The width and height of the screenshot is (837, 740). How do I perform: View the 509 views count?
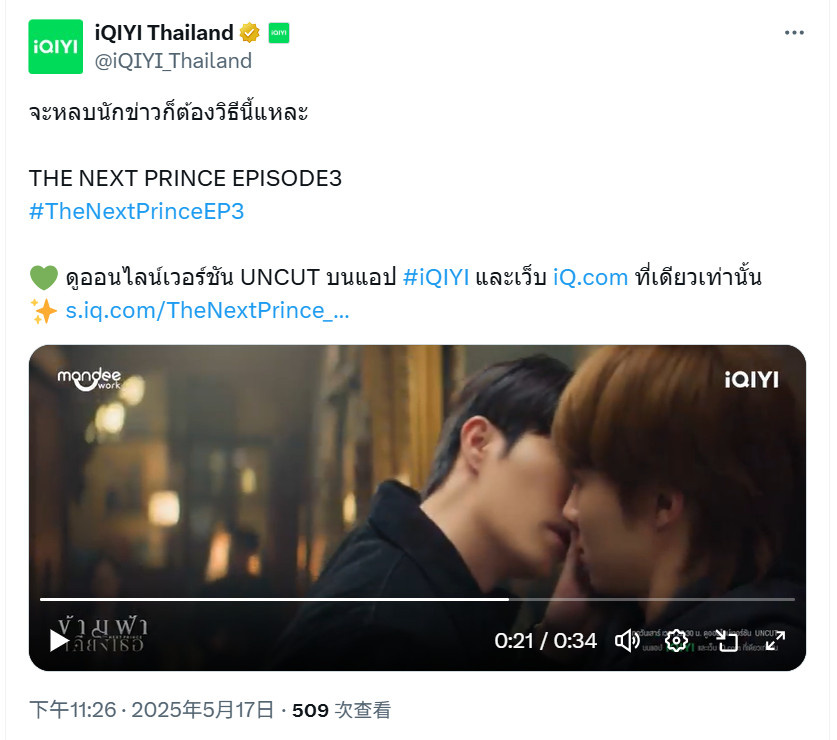pos(341,710)
